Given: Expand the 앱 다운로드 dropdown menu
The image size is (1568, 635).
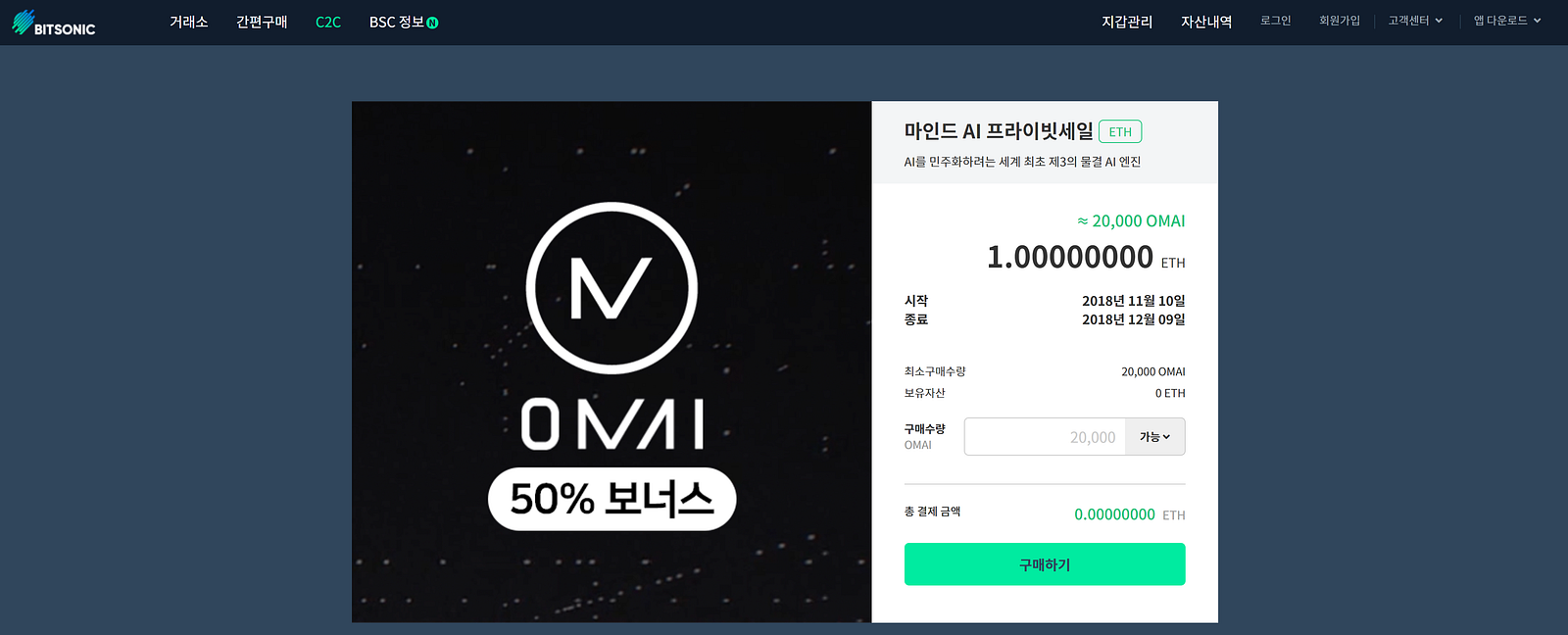Looking at the screenshot, I should [1507, 21].
